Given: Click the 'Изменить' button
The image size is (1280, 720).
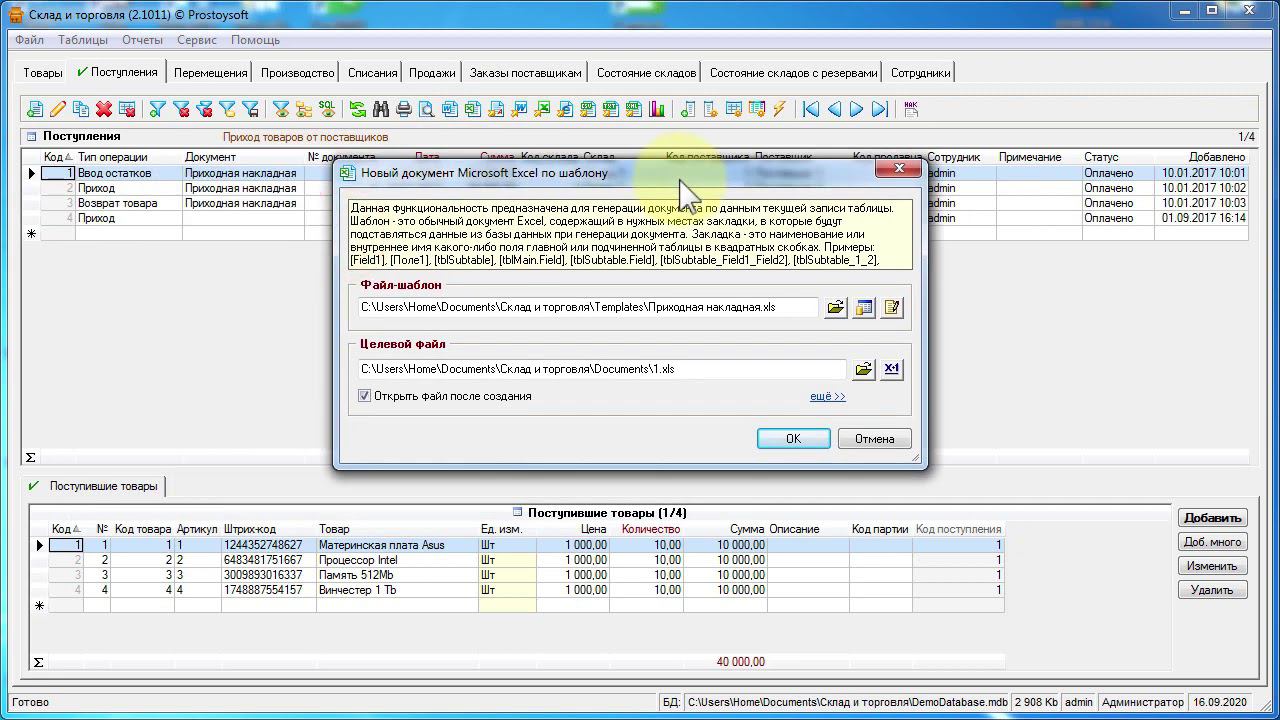Looking at the screenshot, I should point(1212,566).
